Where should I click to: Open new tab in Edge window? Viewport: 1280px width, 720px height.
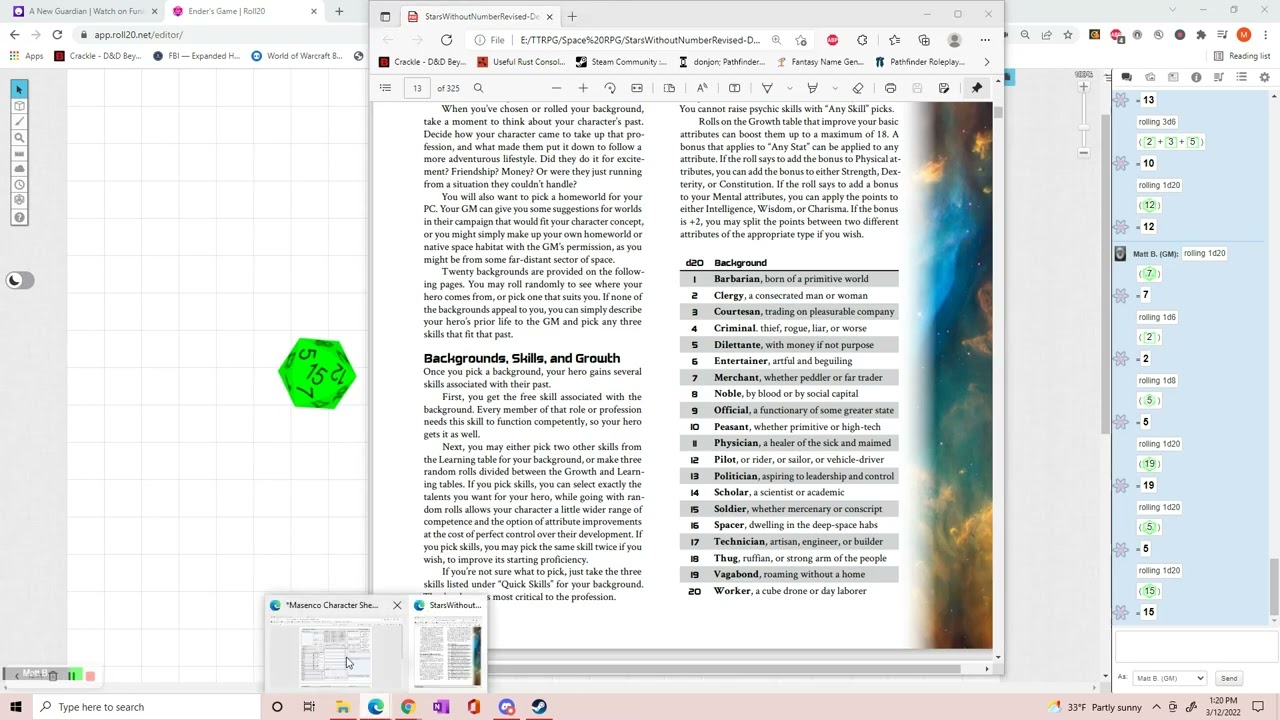point(572,16)
